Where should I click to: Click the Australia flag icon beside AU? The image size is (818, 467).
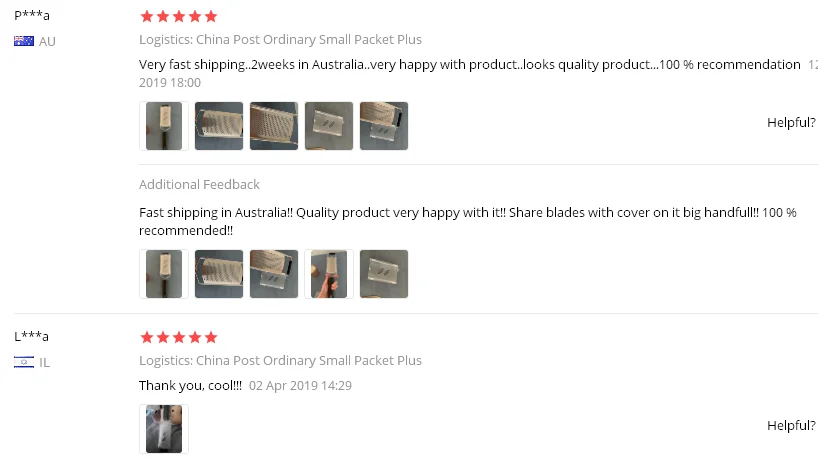click(x=24, y=41)
